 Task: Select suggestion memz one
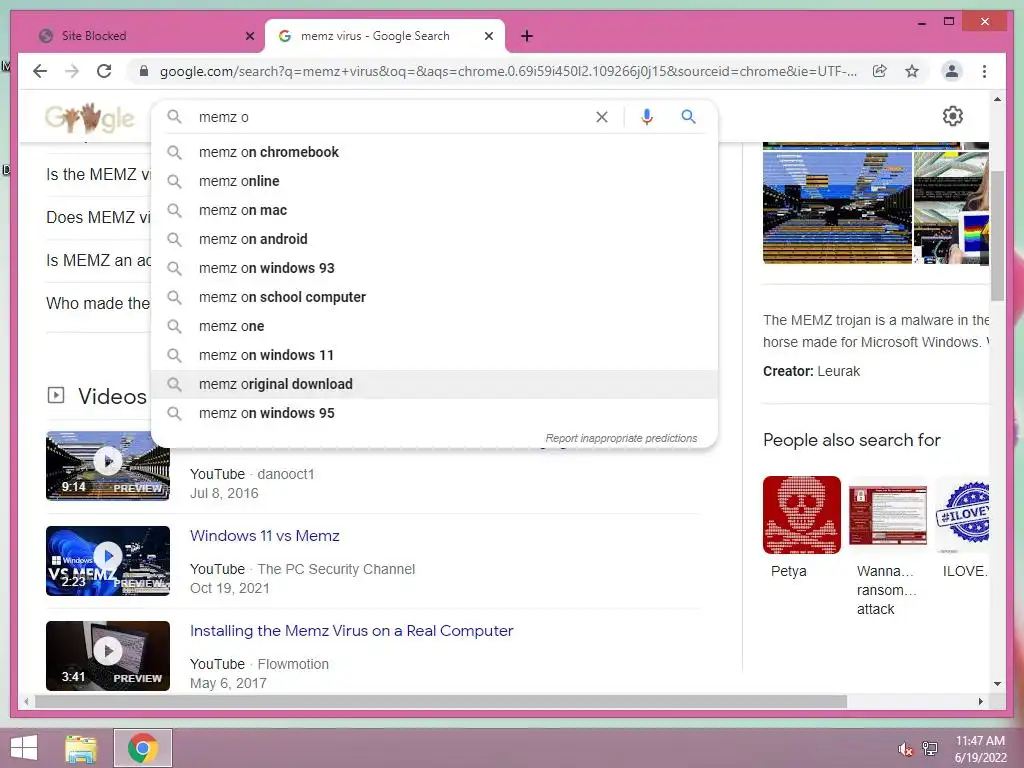point(434,326)
